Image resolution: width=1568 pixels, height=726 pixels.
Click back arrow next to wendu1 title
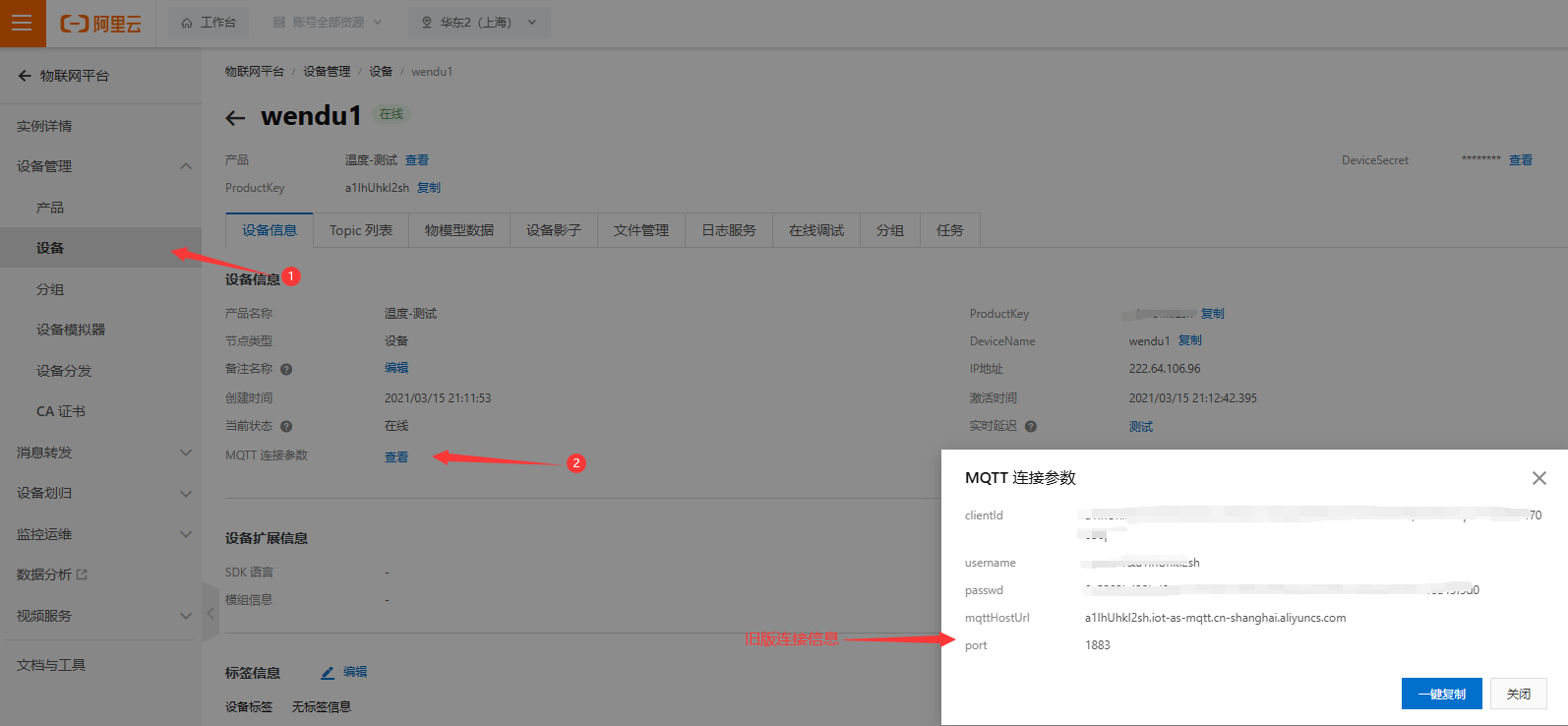click(235, 118)
